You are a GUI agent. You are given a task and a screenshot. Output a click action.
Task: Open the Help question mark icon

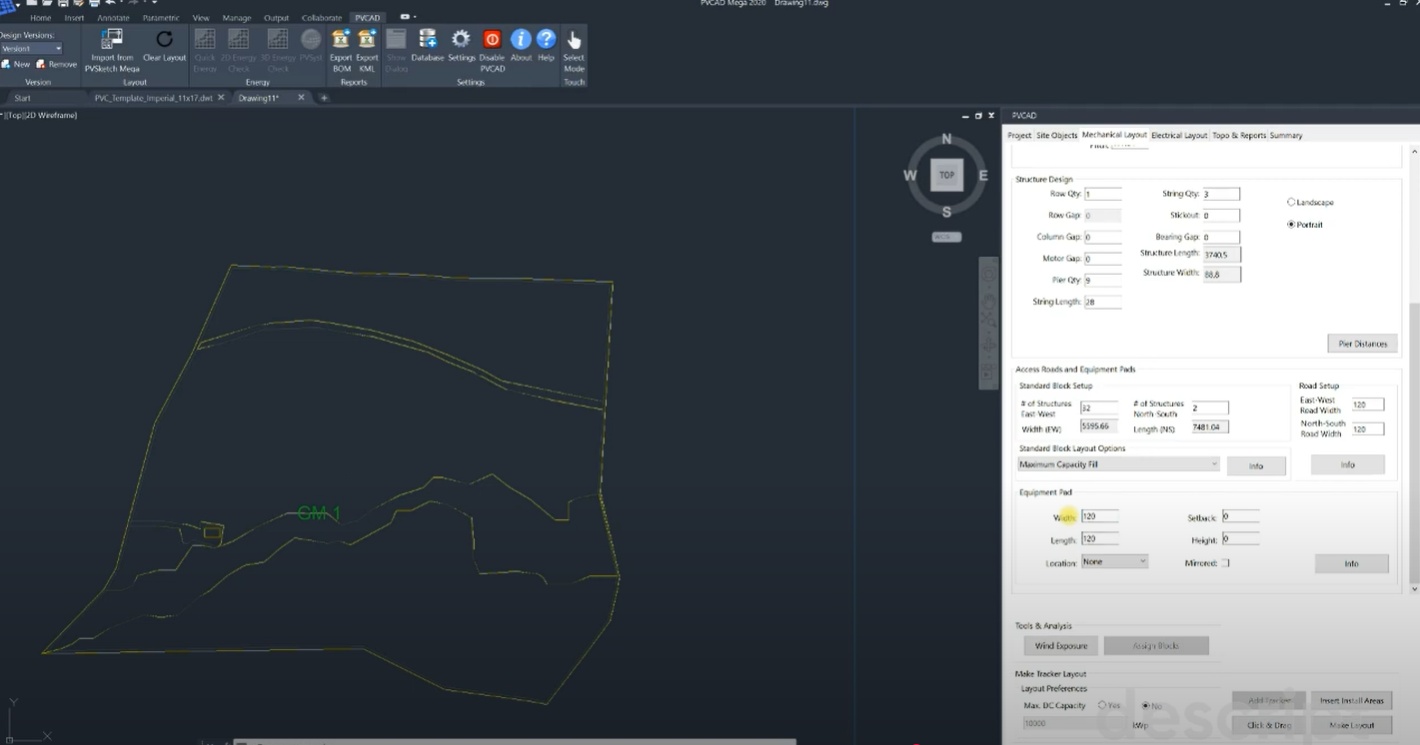[x=546, y=40]
